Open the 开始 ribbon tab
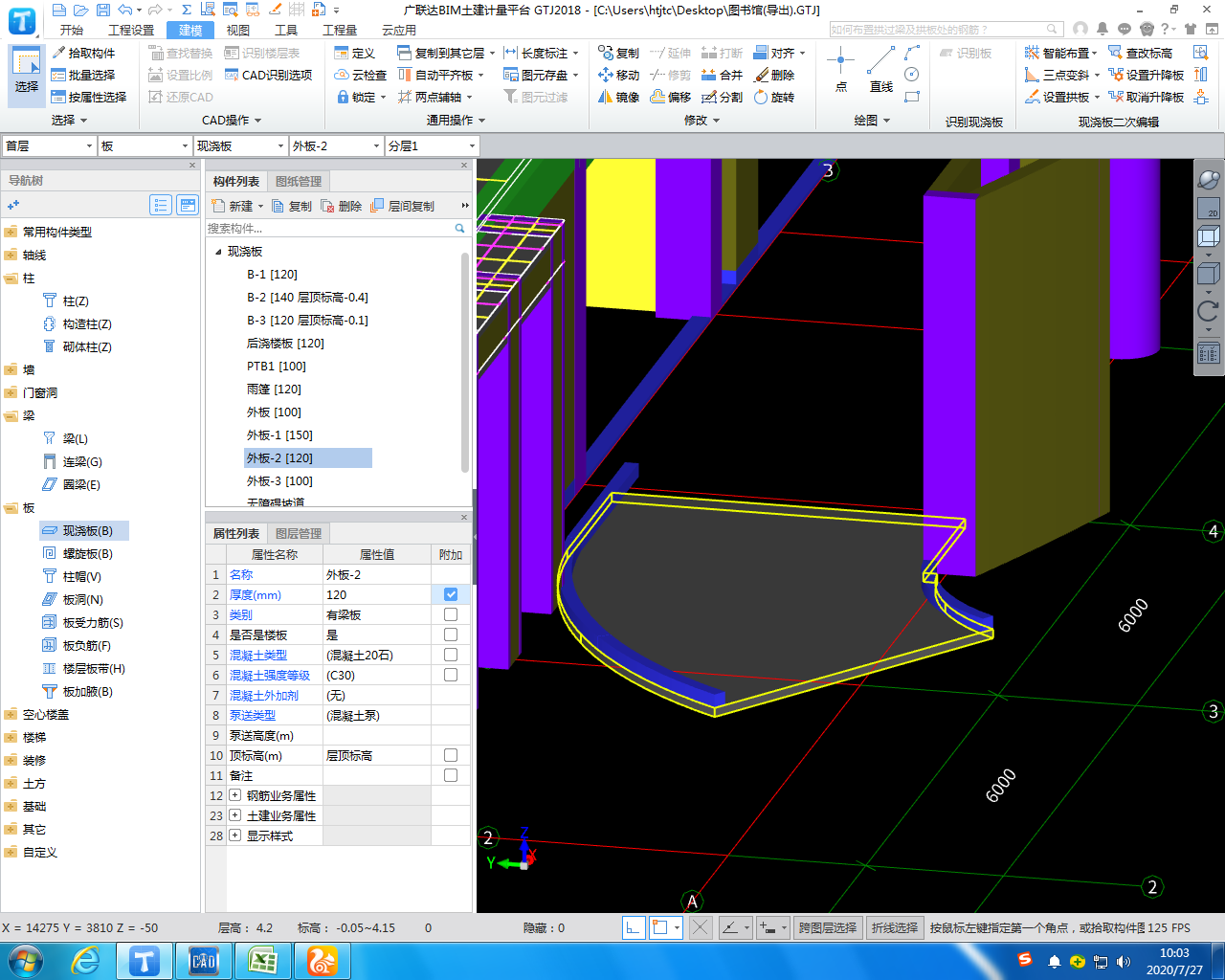Viewport: 1225px width, 980px height. (72, 30)
